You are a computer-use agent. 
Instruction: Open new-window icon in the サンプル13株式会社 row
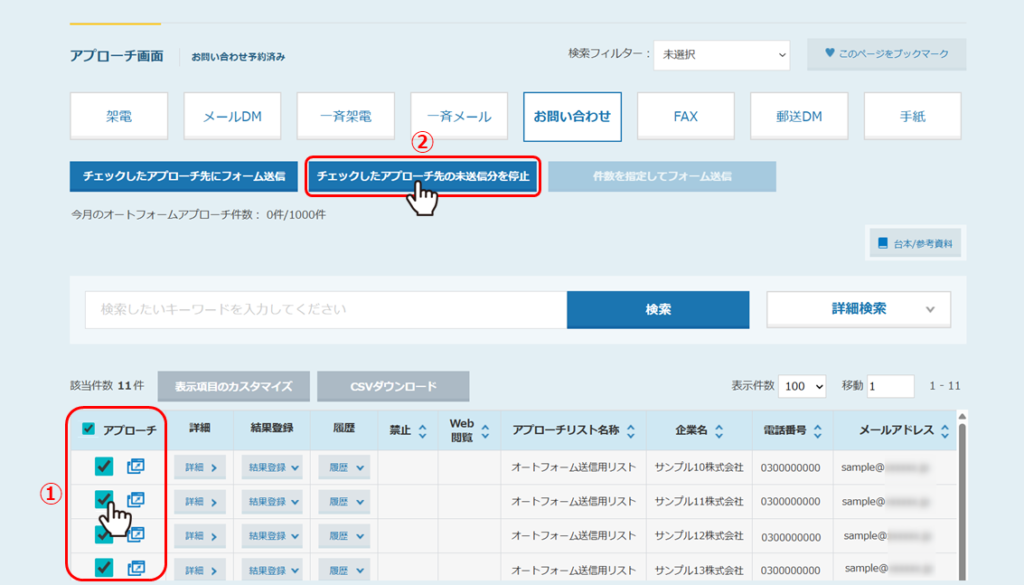click(x=136, y=568)
